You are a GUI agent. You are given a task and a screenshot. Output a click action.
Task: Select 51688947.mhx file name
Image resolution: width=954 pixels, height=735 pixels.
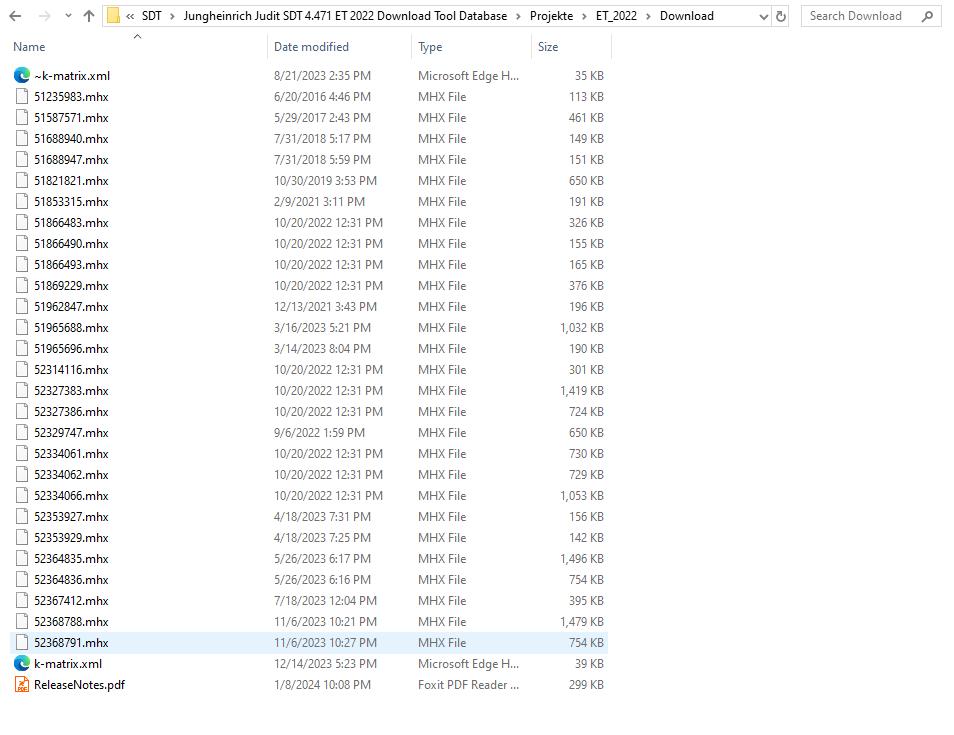coord(71,160)
